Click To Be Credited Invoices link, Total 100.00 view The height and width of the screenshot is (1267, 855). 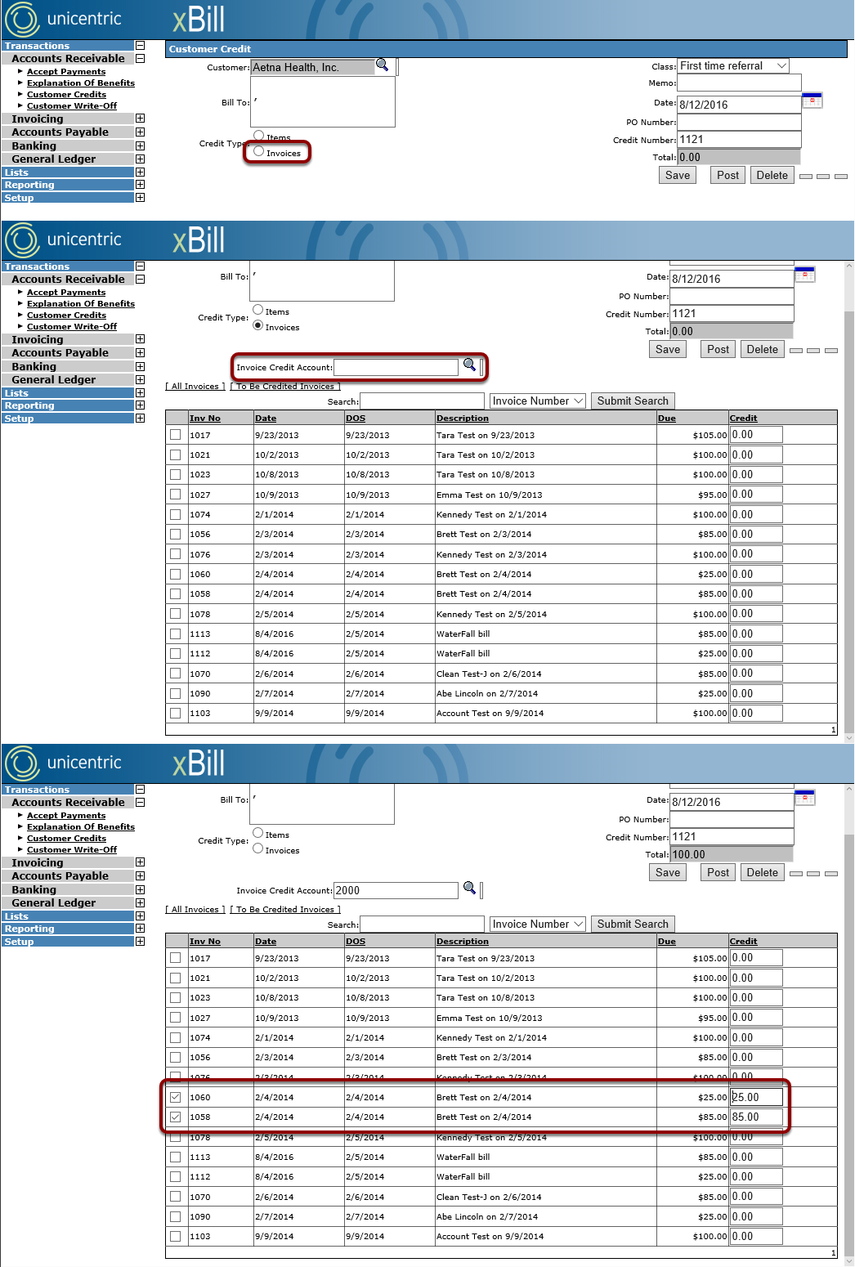point(285,909)
